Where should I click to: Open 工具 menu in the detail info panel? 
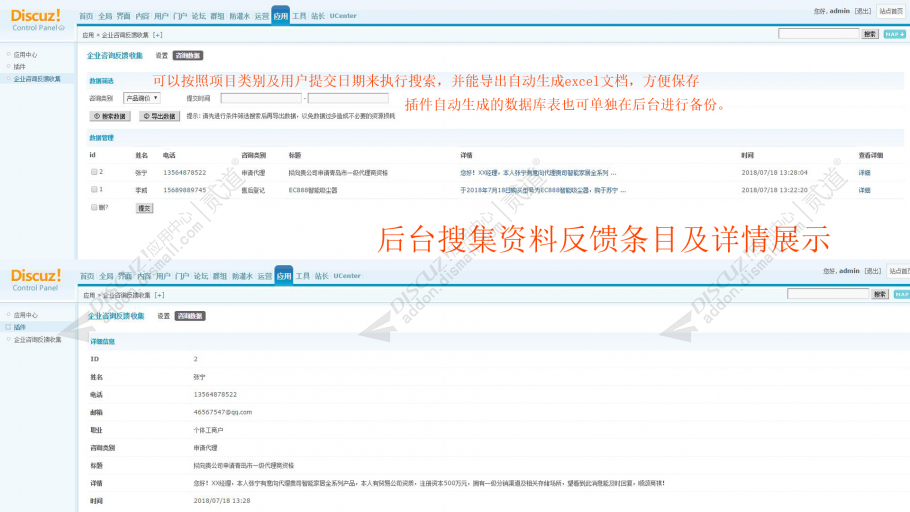[302, 276]
